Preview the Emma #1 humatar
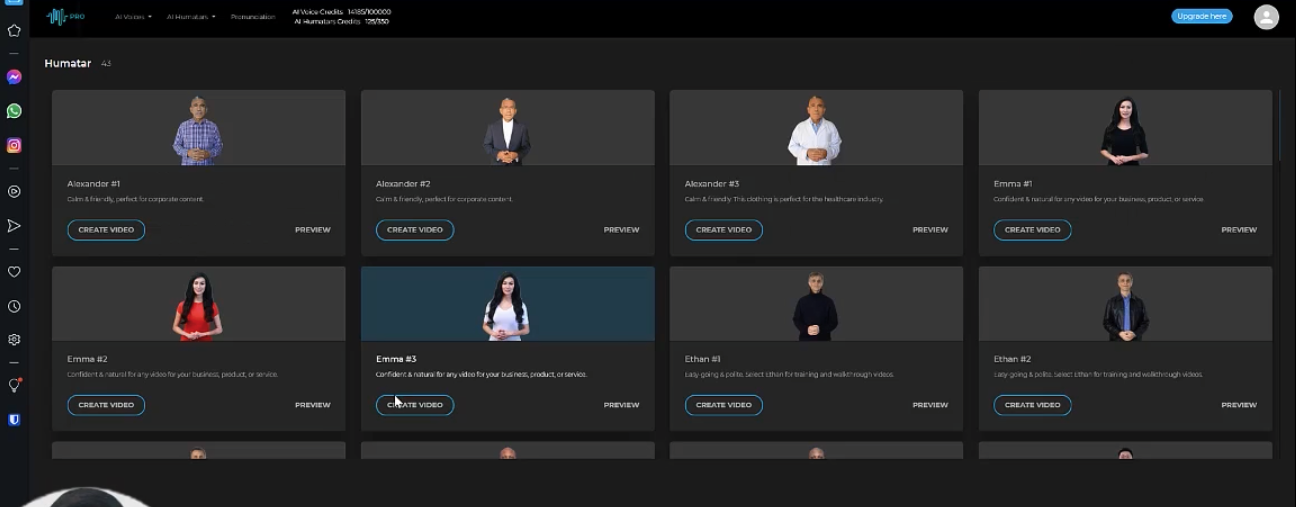This screenshot has height=507, width=1296. pyautogui.click(x=1239, y=230)
